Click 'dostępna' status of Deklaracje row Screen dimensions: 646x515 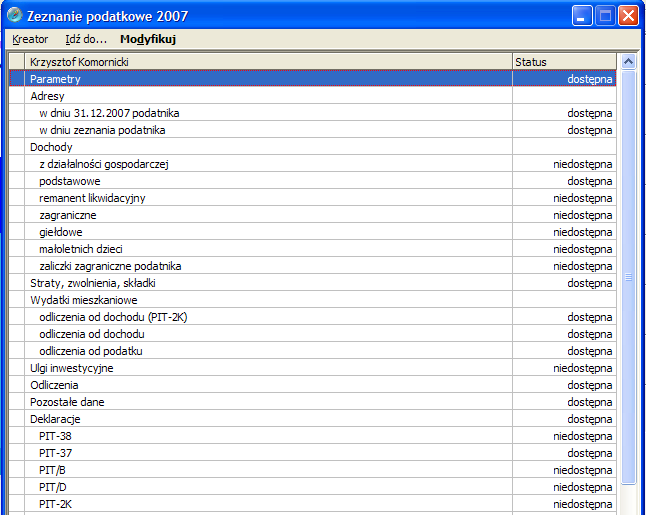590,420
